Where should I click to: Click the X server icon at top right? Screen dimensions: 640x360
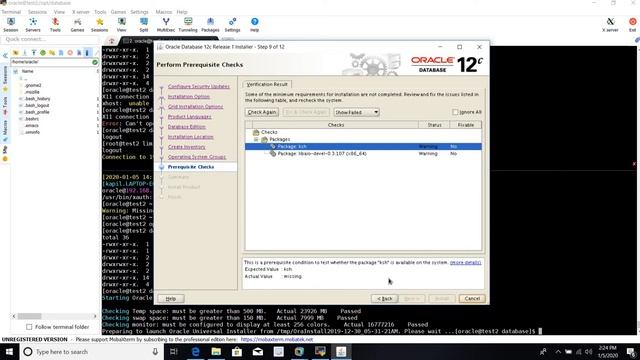tap(610, 24)
